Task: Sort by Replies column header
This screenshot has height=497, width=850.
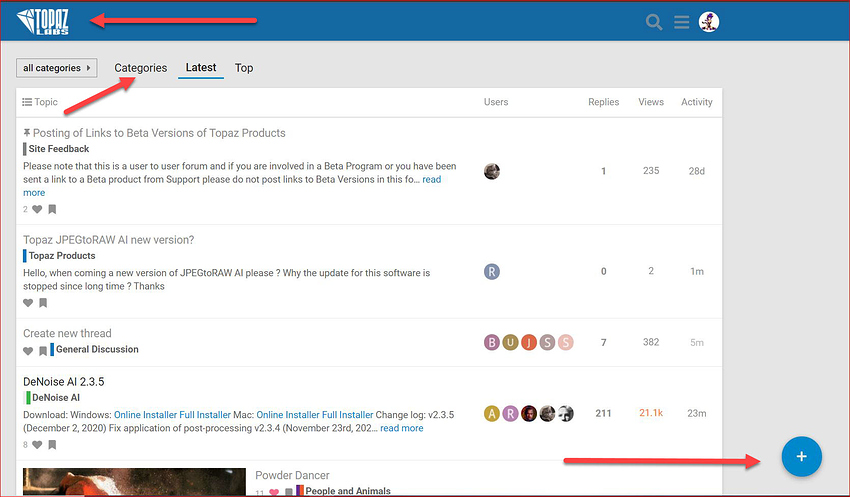Action: point(603,102)
